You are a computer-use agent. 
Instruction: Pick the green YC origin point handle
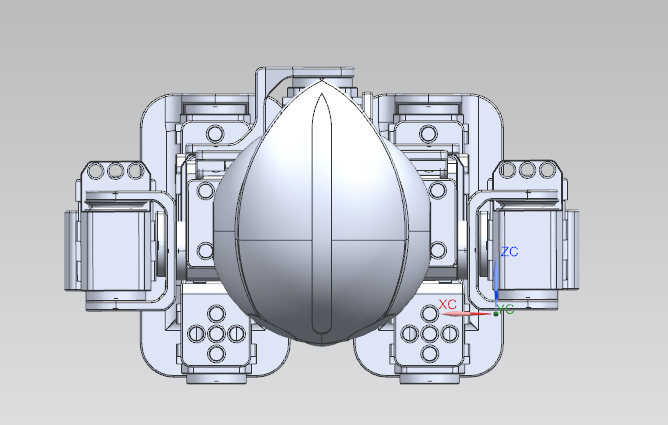496,314
